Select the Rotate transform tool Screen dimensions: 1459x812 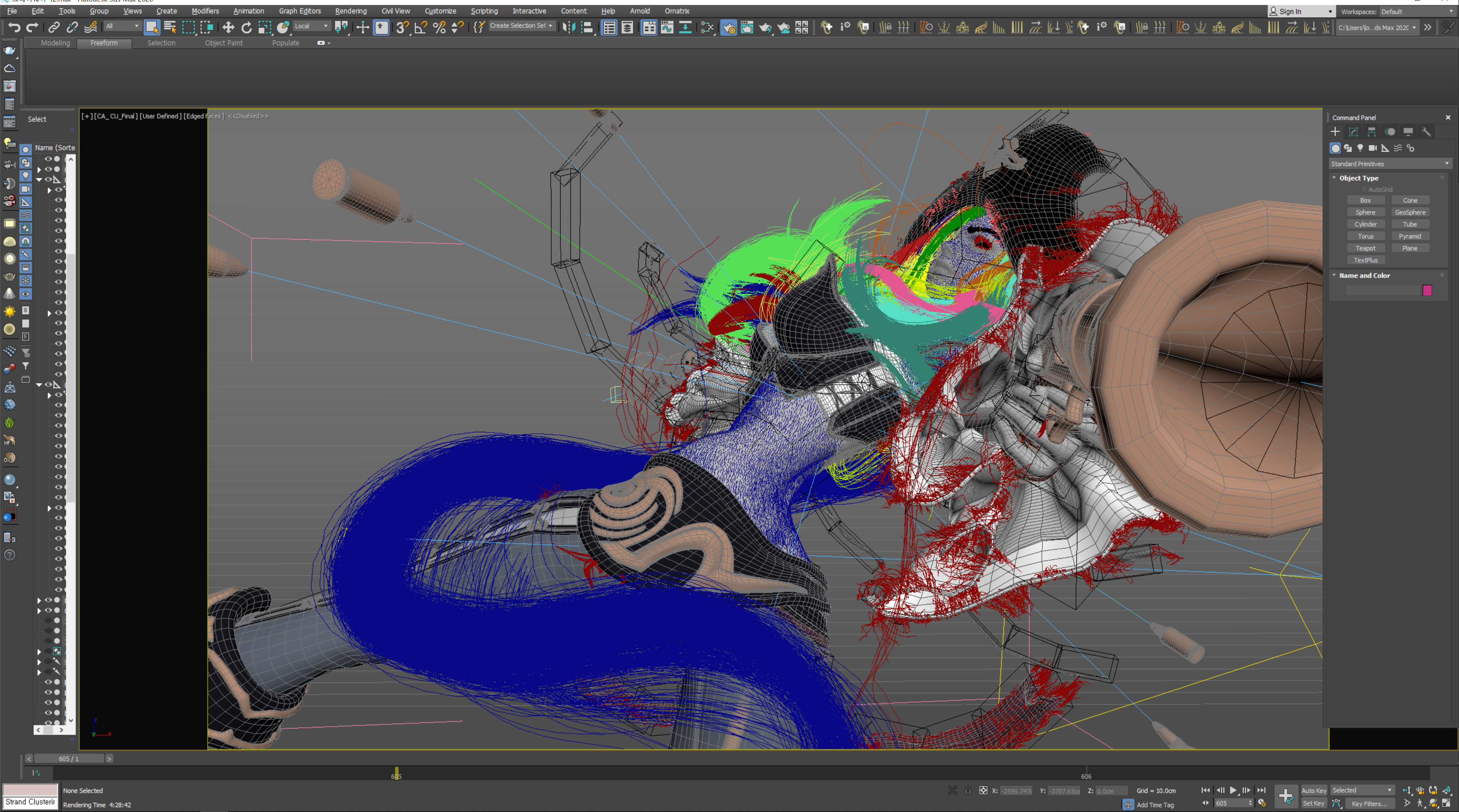247,27
